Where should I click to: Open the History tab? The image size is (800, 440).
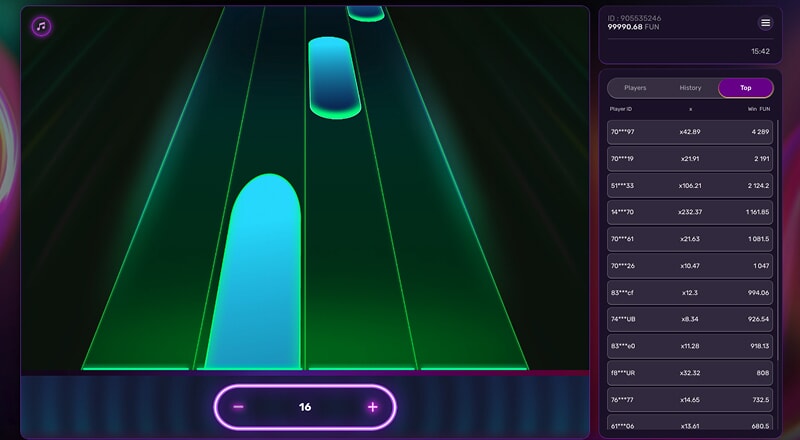coord(690,88)
